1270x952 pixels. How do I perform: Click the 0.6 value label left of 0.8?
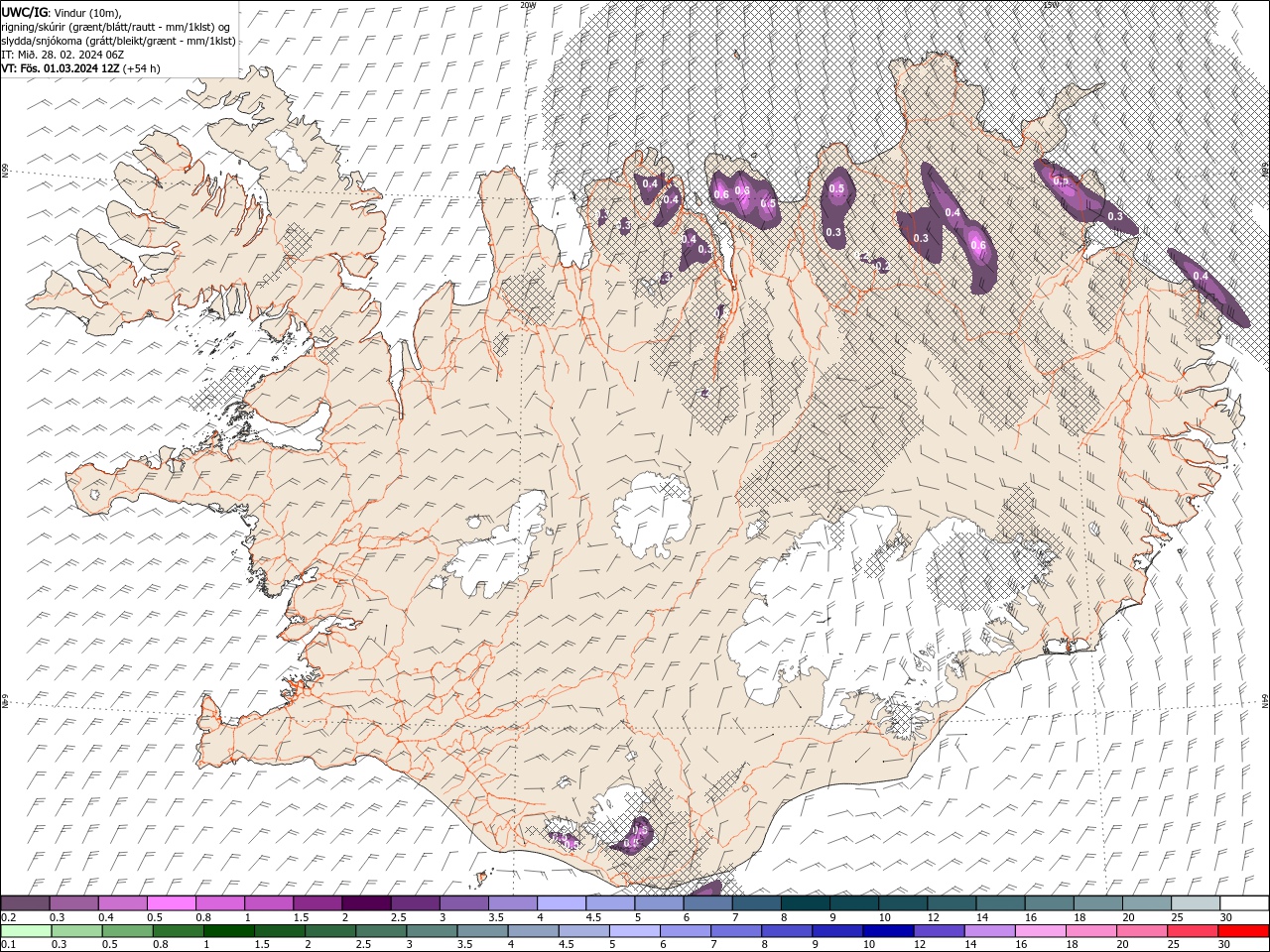pos(721,194)
